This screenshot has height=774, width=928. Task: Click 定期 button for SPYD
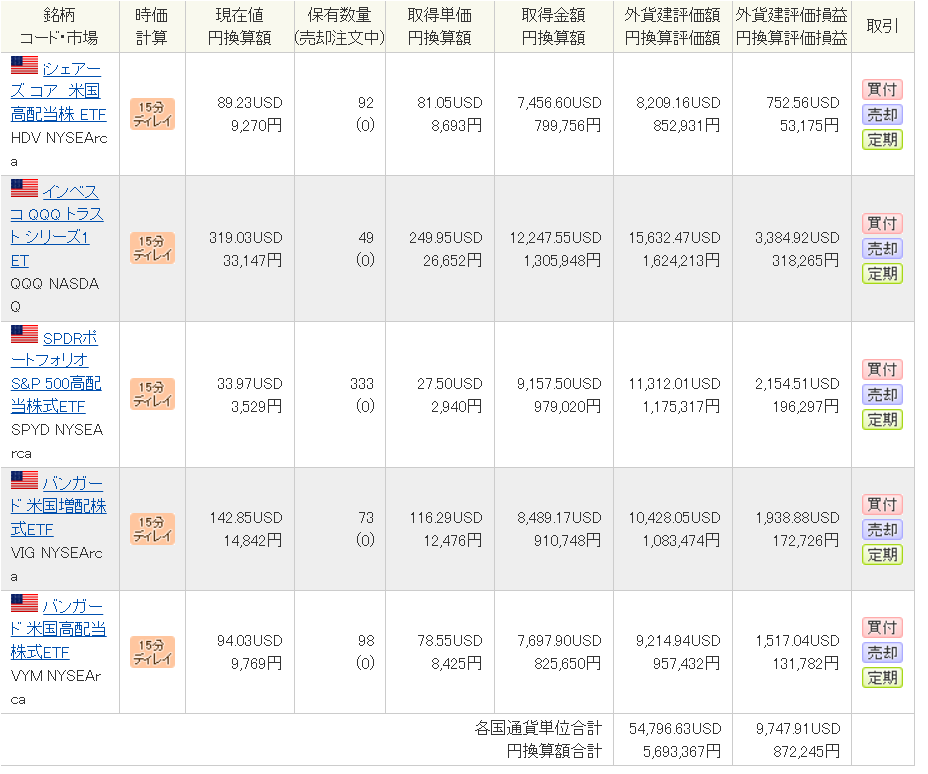[x=882, y=420]
